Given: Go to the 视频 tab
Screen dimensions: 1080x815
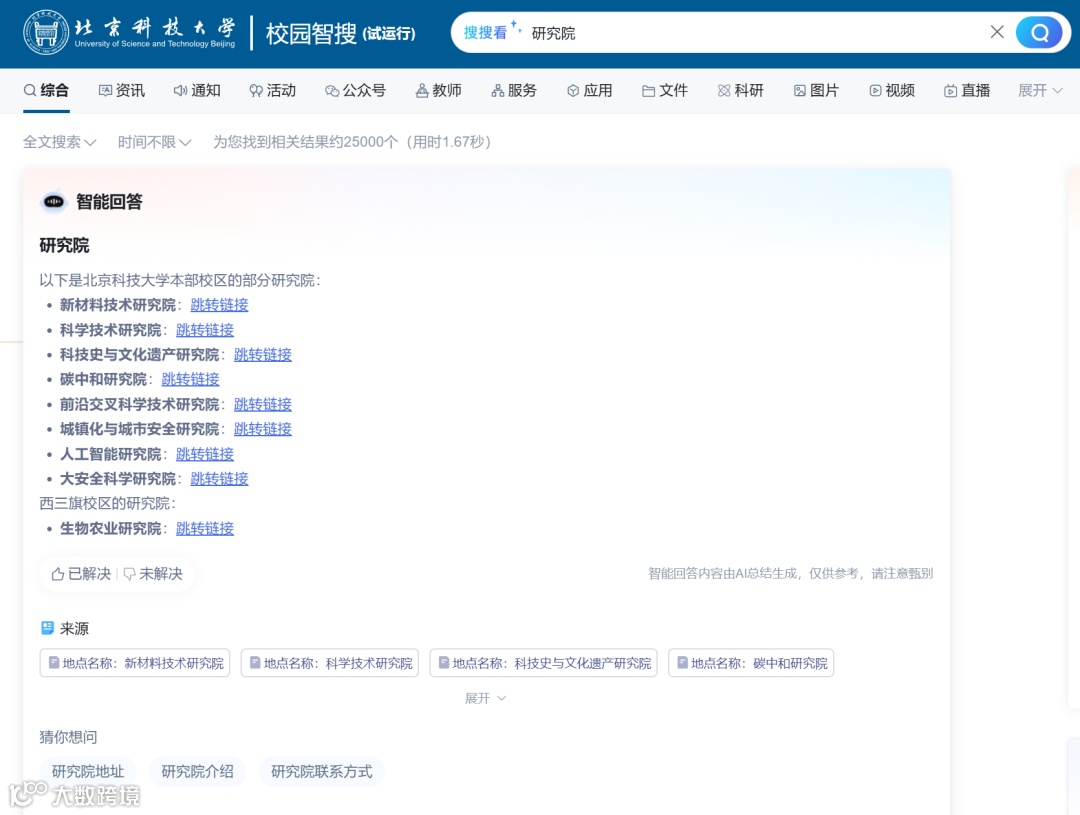Looking at the screenshot, I should click(x=892, y=90).
